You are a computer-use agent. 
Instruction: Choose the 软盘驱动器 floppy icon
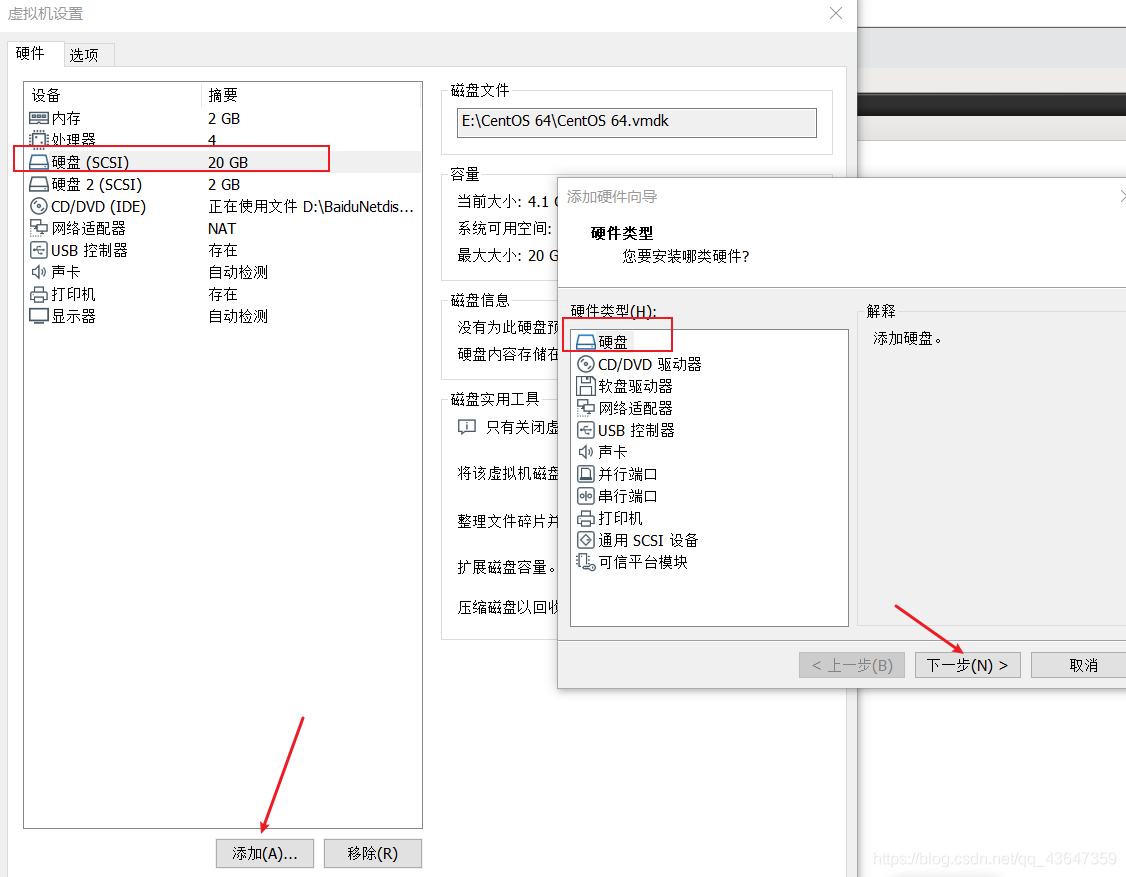pos(586,386)
